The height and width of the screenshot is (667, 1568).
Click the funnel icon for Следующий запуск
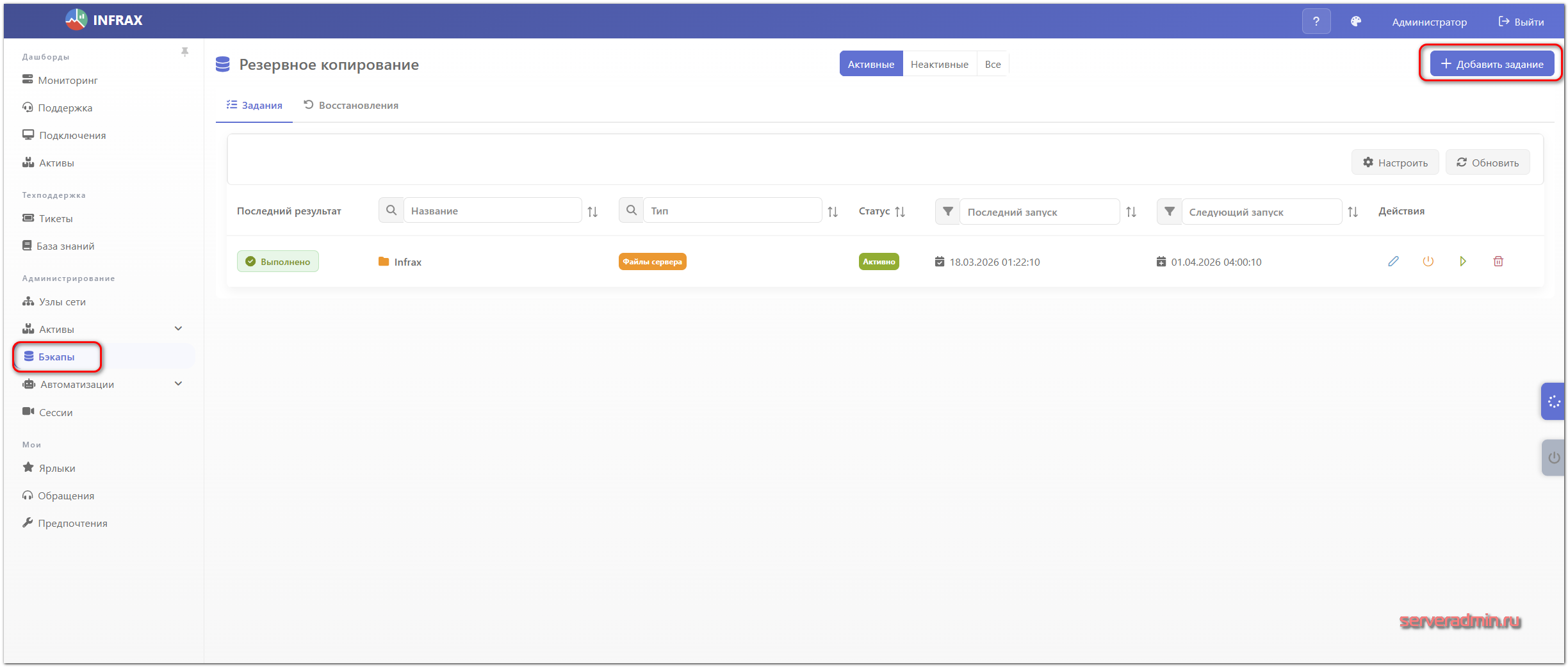(x=1169, y=211)
